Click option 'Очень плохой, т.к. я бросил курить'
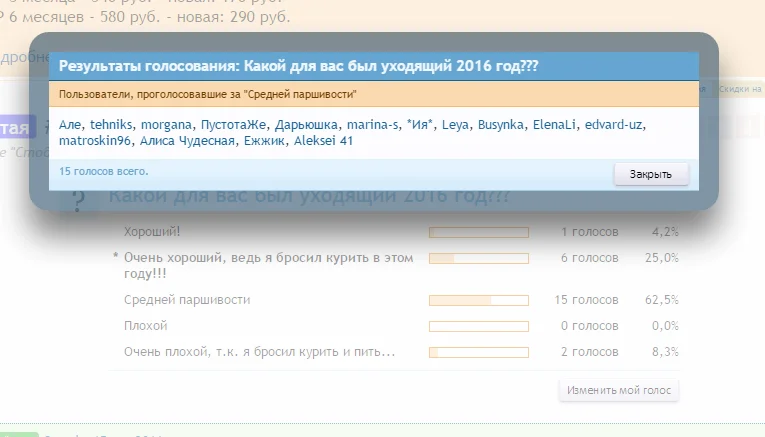 pos(259,352)
